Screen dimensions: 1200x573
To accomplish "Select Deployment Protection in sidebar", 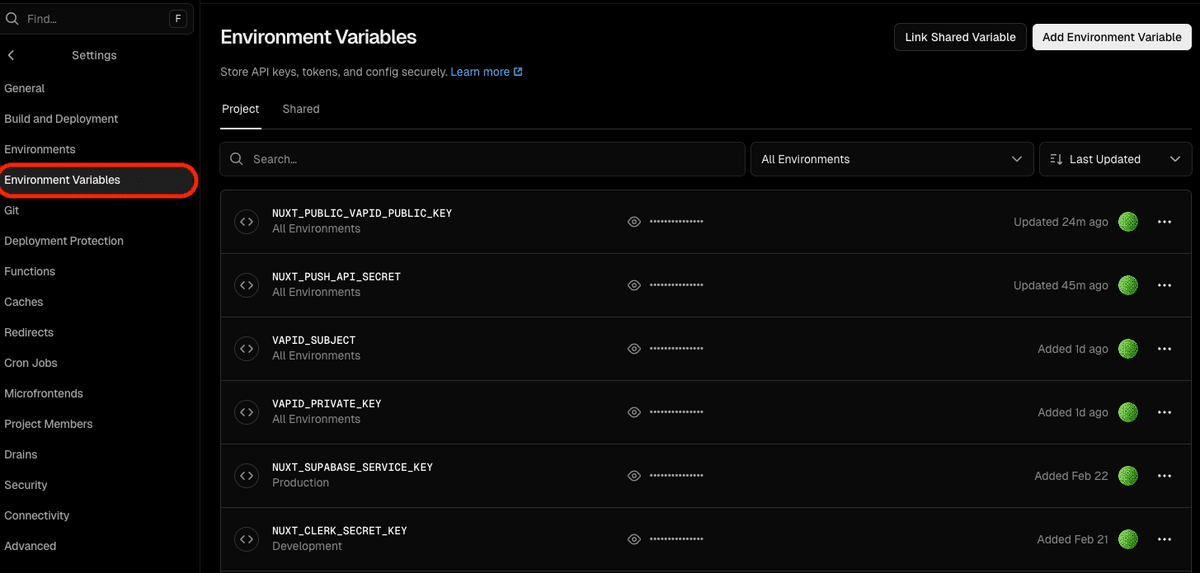I will 64,241.
